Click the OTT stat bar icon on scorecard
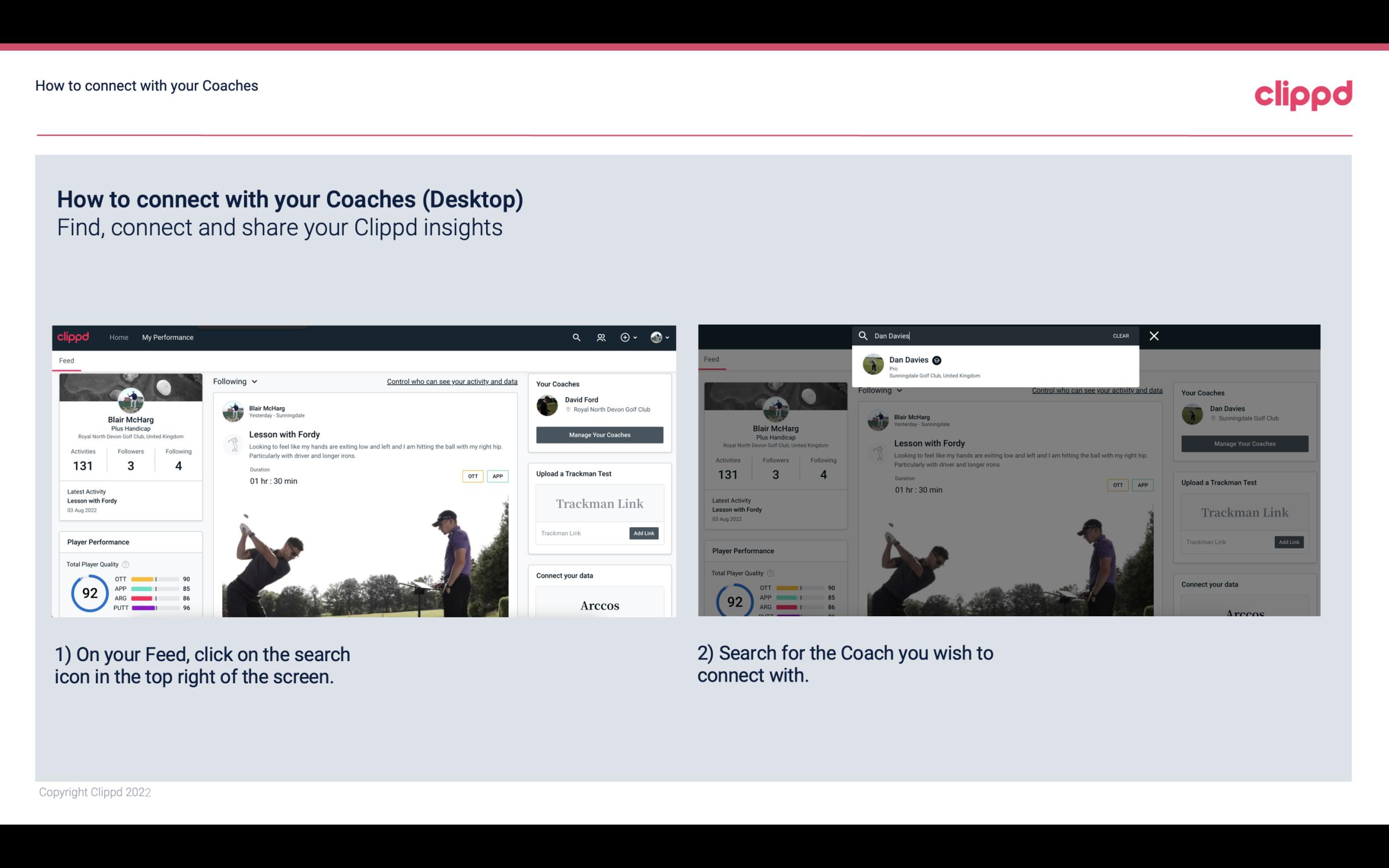This screenshot has width=1389, height=868. [152, 579]
